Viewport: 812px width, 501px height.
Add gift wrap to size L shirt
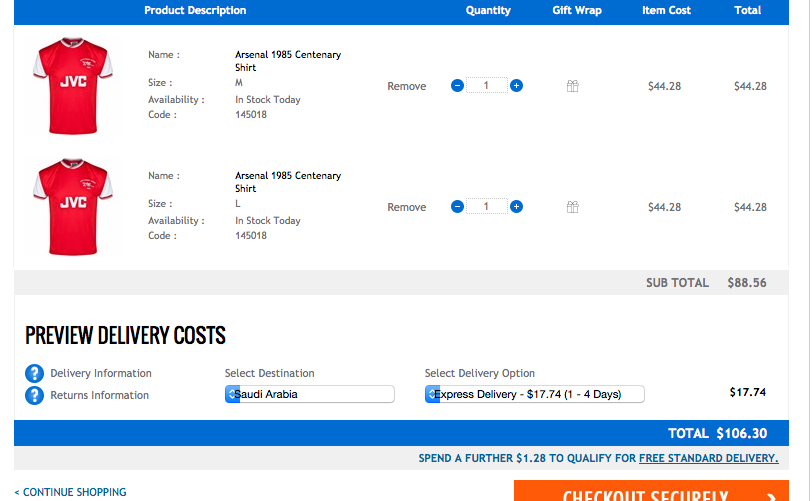[x=573, y=207]
